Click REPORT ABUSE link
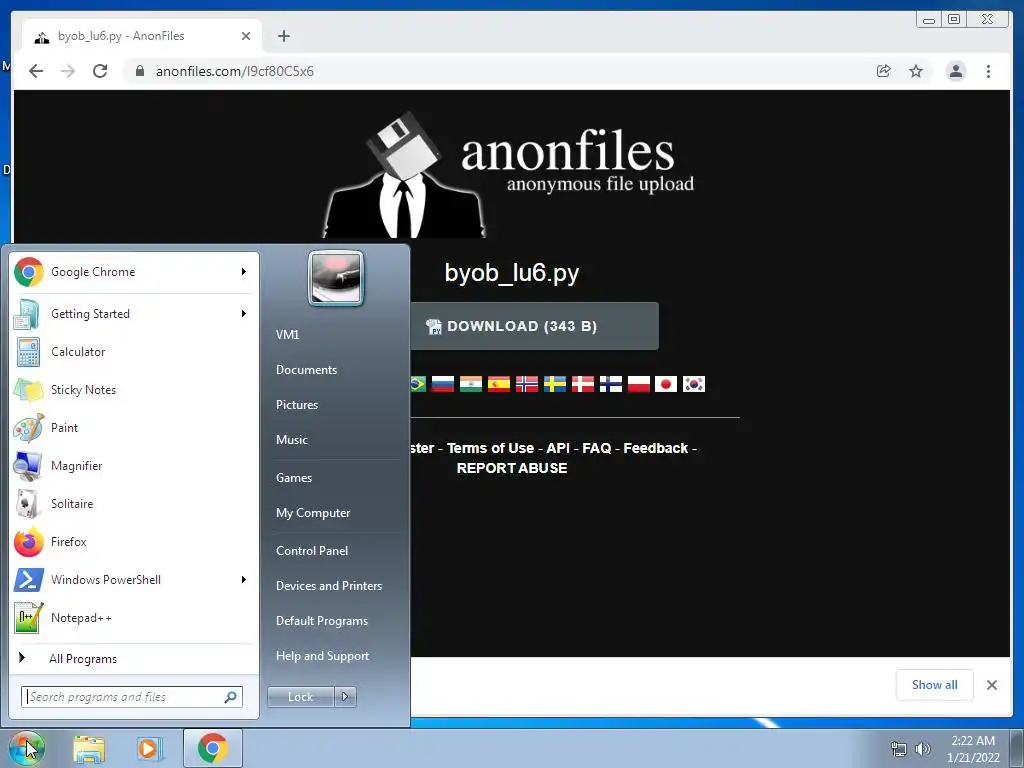 point(512,468)
